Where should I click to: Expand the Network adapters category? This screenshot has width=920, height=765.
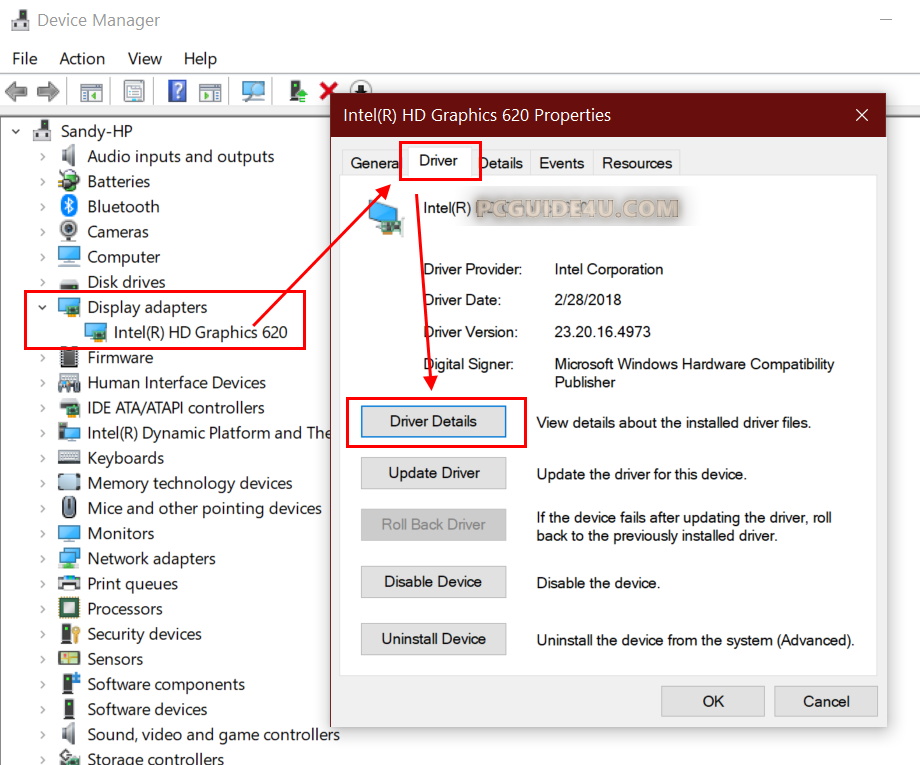click(x=42, y=559)
